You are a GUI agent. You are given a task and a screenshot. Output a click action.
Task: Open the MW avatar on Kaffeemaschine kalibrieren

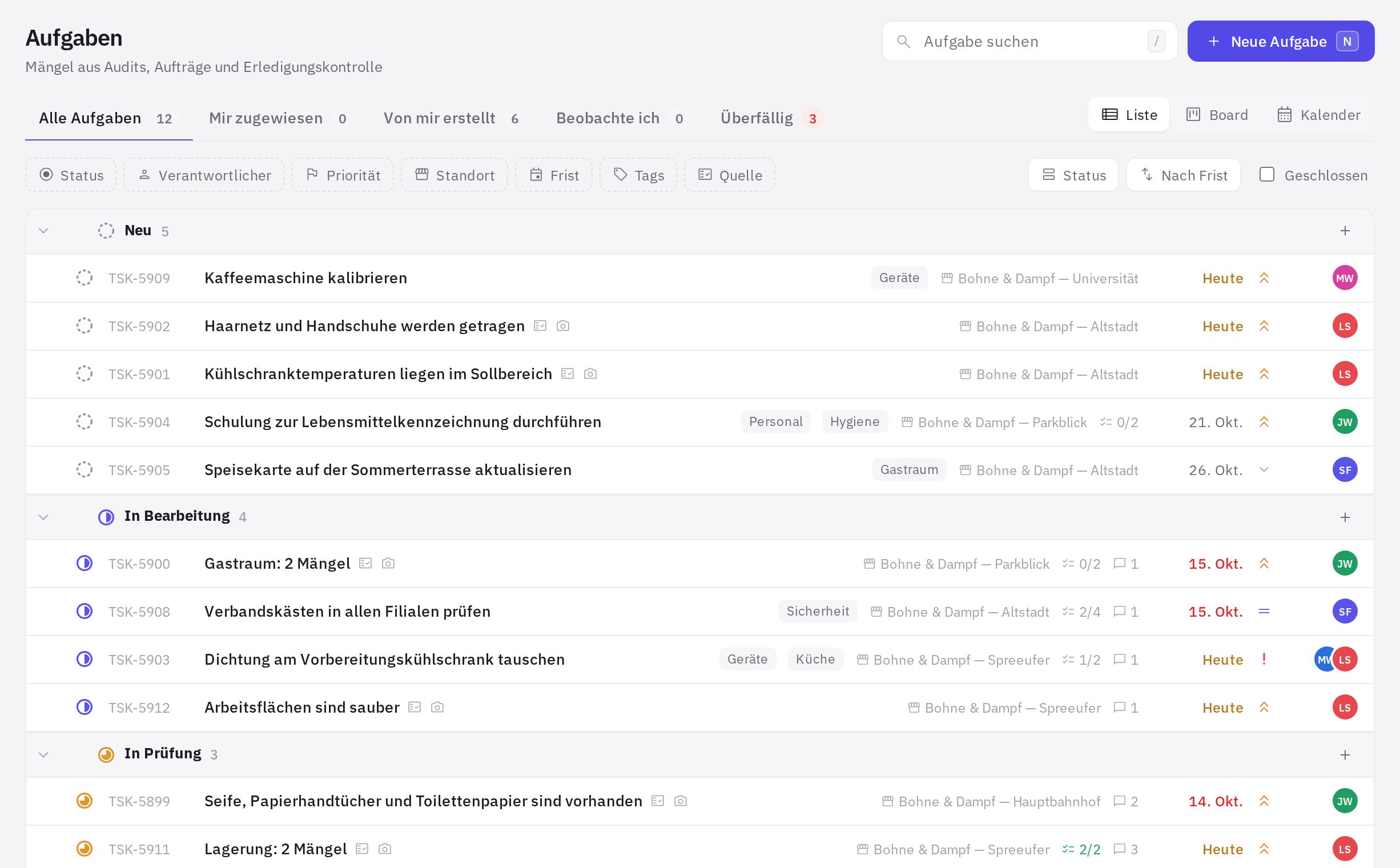click(x=1344, y=278)
